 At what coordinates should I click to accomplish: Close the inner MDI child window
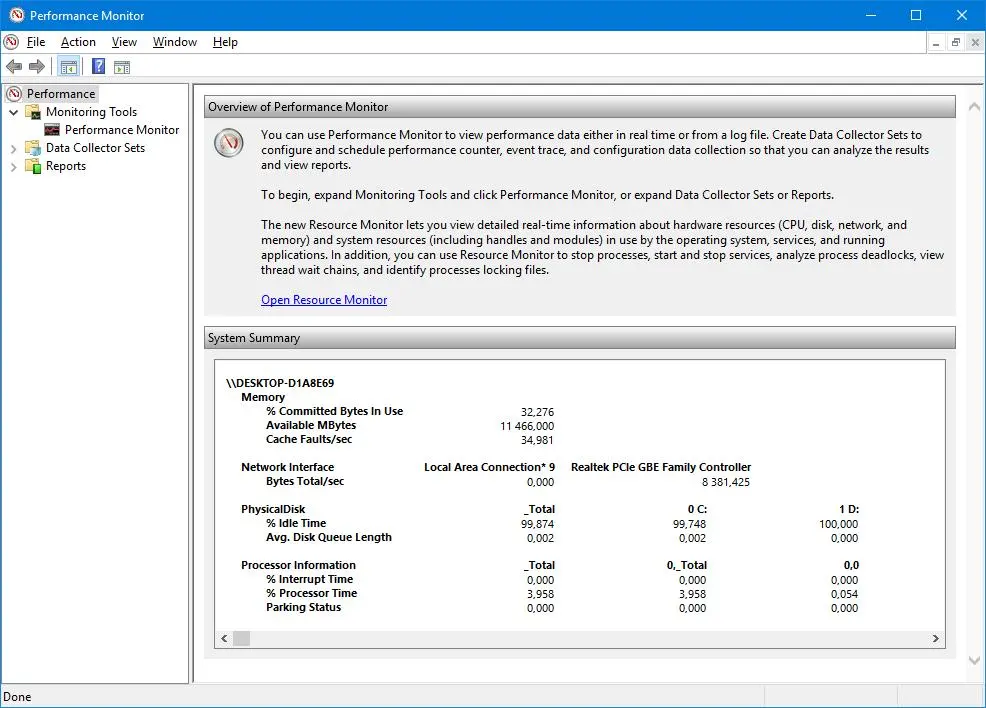point(975,43)
